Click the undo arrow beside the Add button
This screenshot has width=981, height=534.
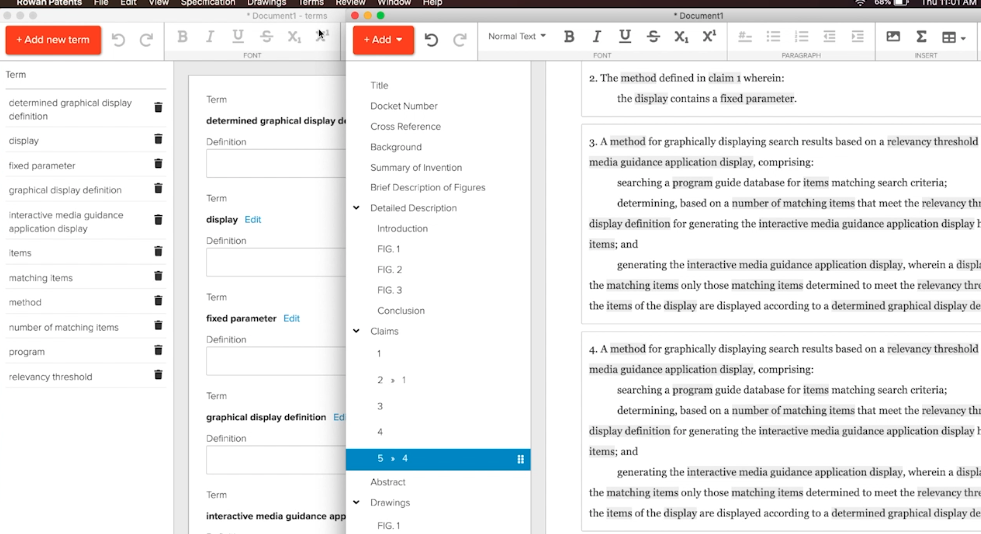tap(431, 40)
